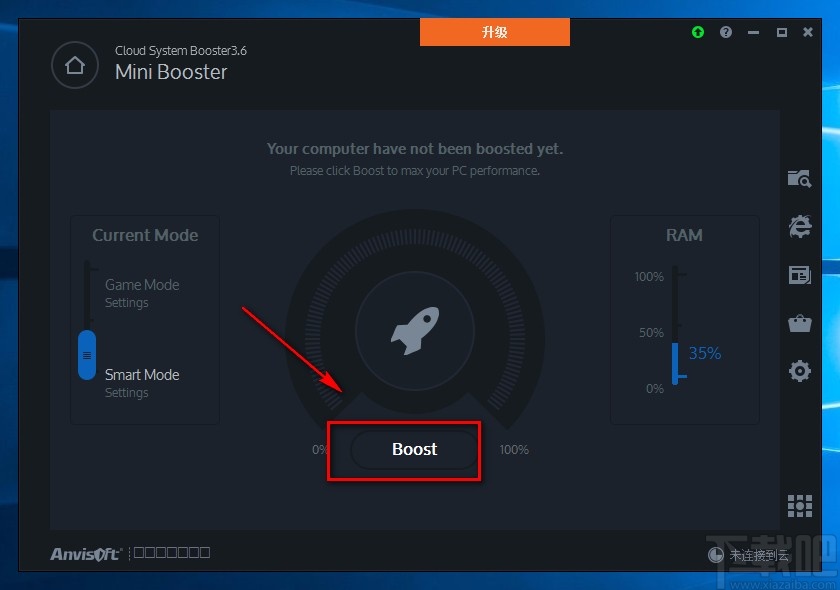The image size is (840, 590).
Task: Click the blue mode slider handle
Action: point(87,355)
